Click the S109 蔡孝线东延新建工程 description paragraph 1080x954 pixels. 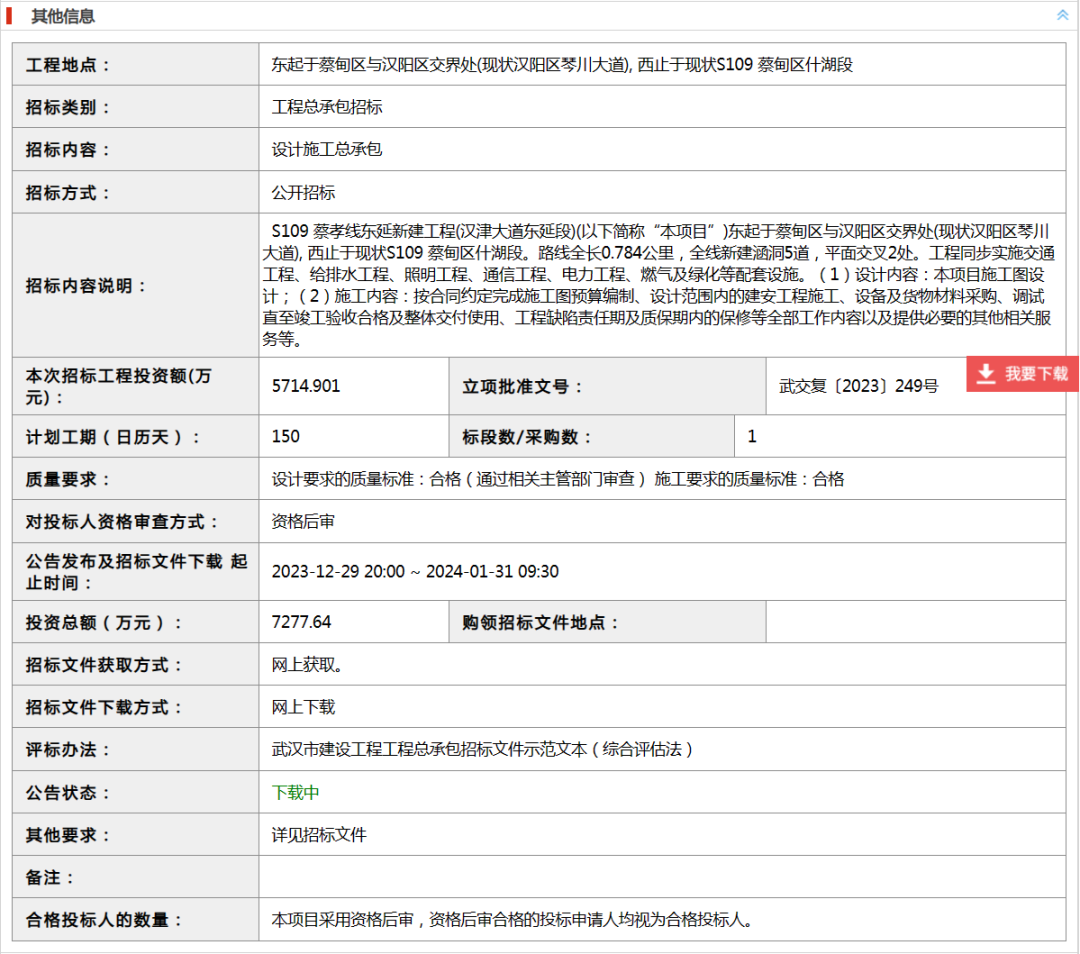(x=659, y=285)
